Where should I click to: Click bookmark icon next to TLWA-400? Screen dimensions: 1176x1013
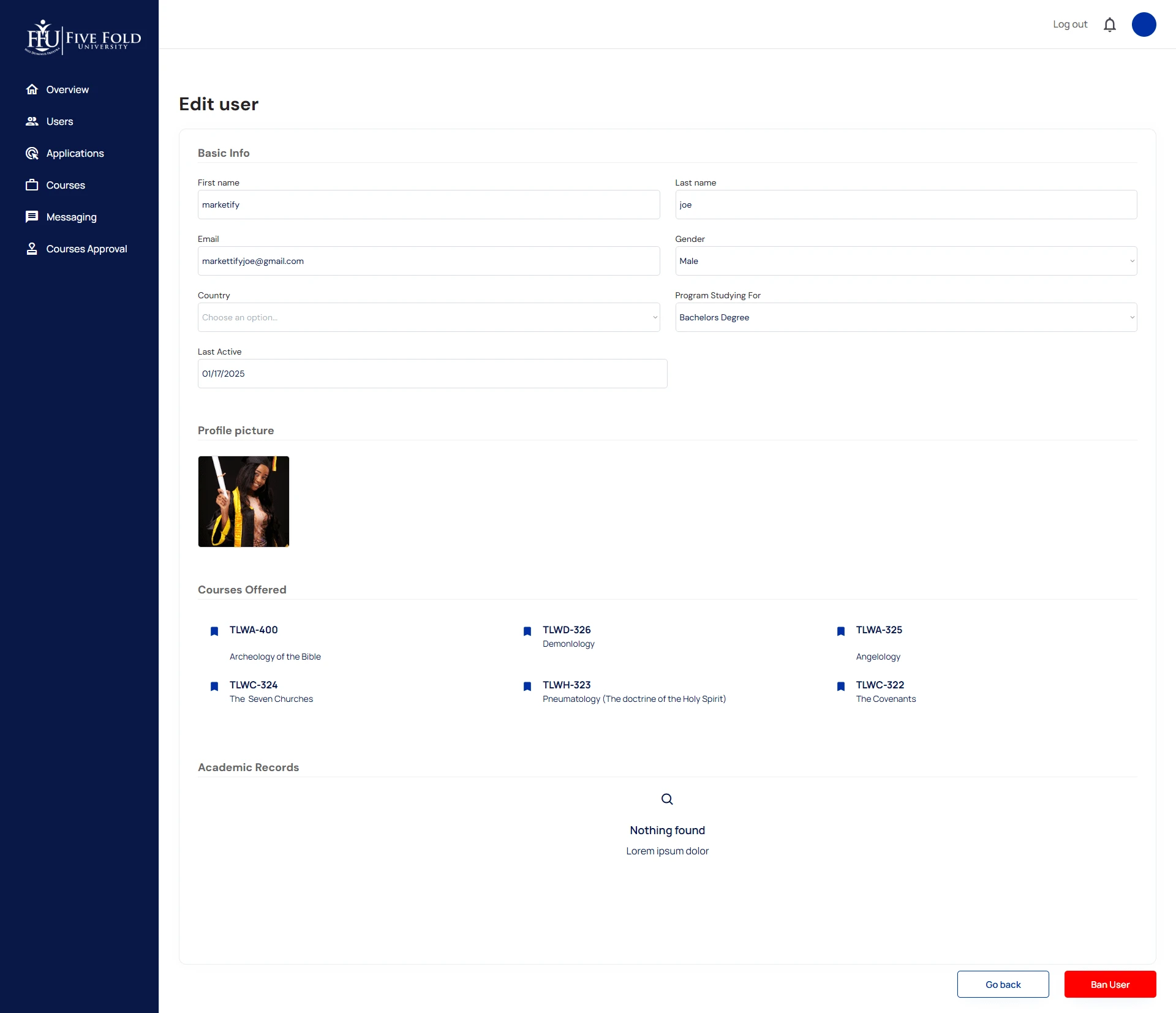click(214, 631)
